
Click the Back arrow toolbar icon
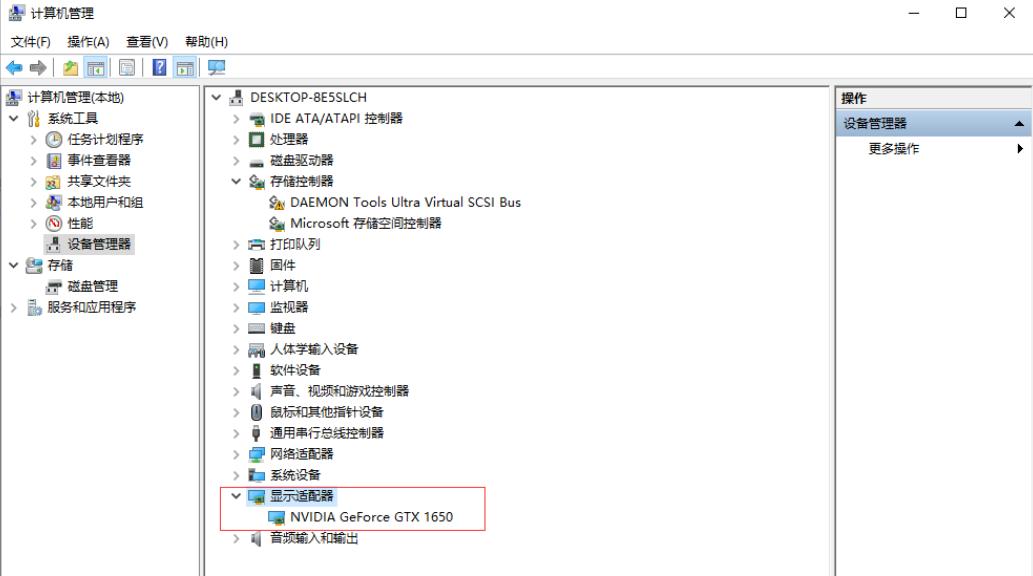coord(14,67)
